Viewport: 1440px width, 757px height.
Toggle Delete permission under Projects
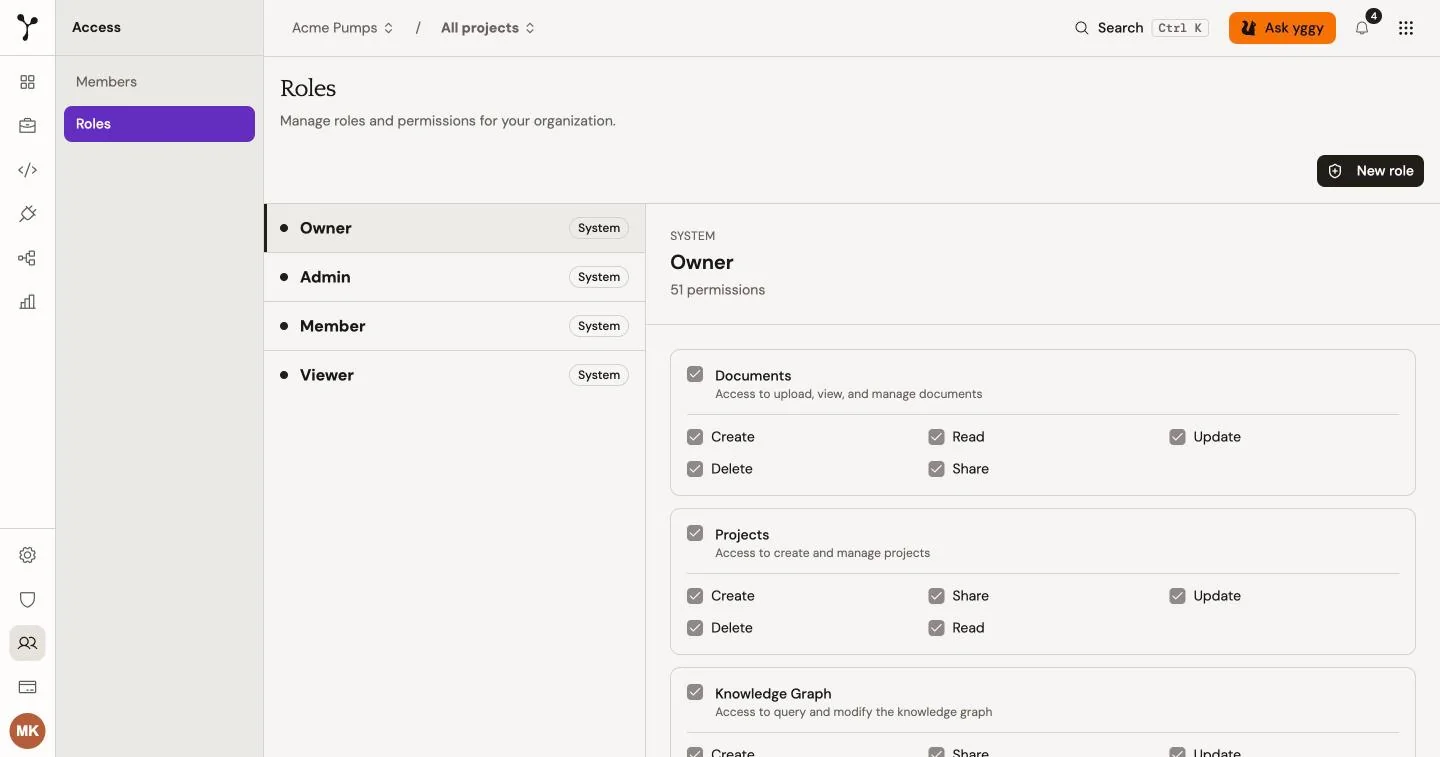(x=695, y=628)
